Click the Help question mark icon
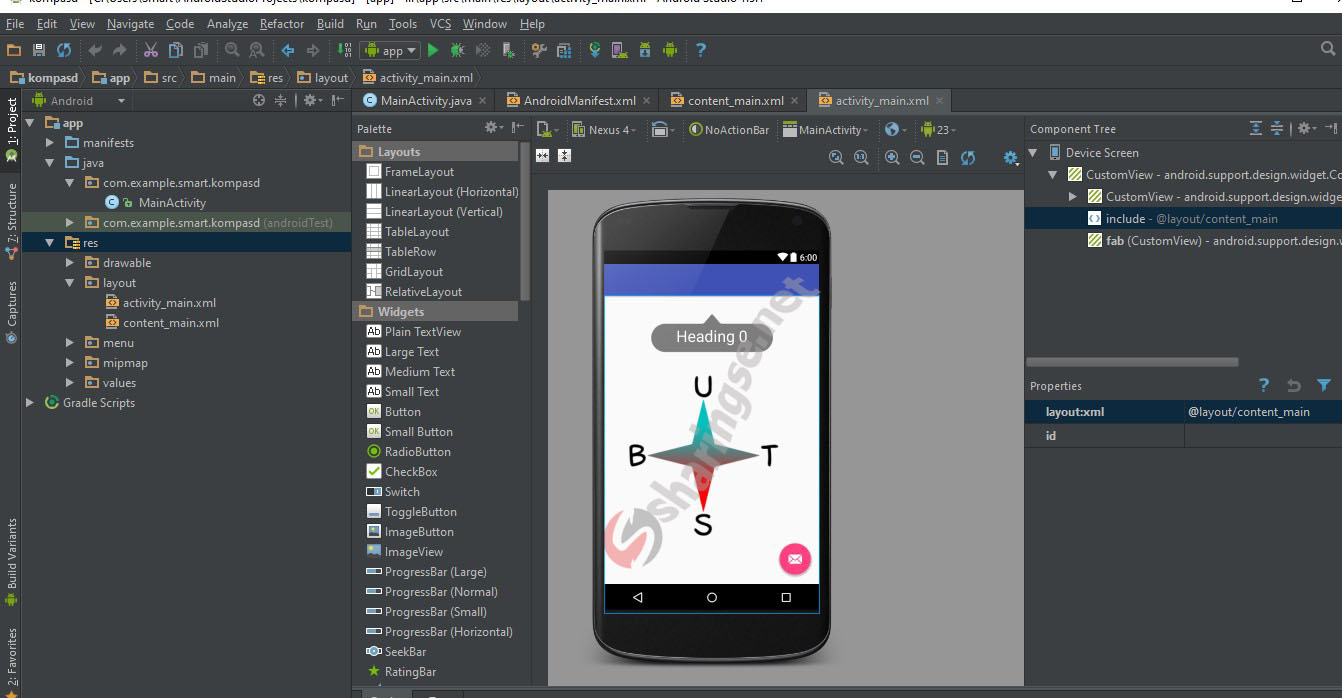Screen dimensions: 1342x698 (x=701, y=50)
